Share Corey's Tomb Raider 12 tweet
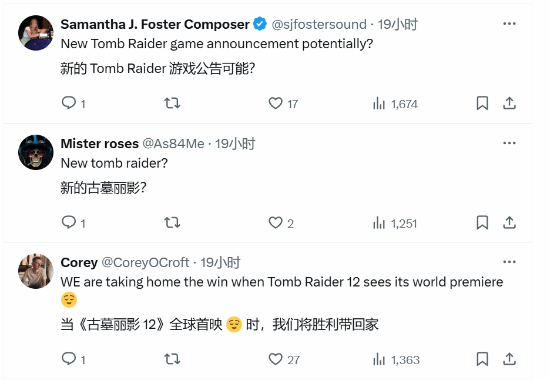 [509, 359]
